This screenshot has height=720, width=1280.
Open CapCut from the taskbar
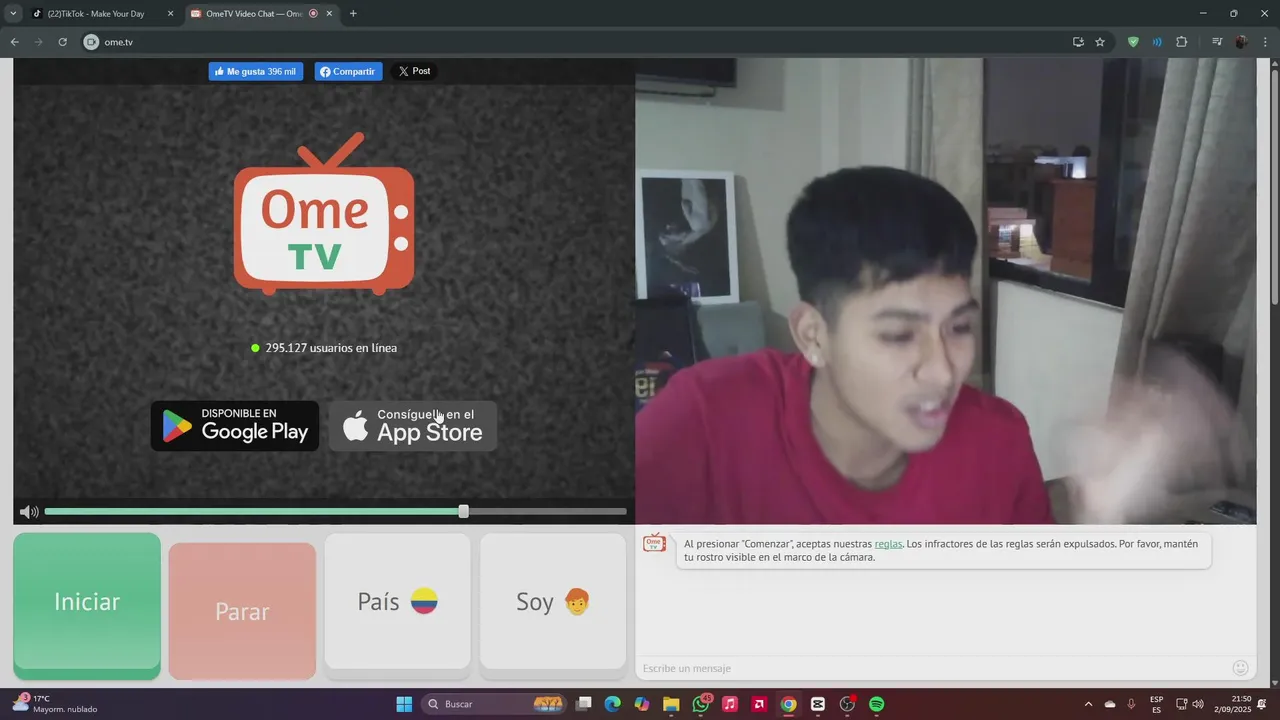click(818, 704)
